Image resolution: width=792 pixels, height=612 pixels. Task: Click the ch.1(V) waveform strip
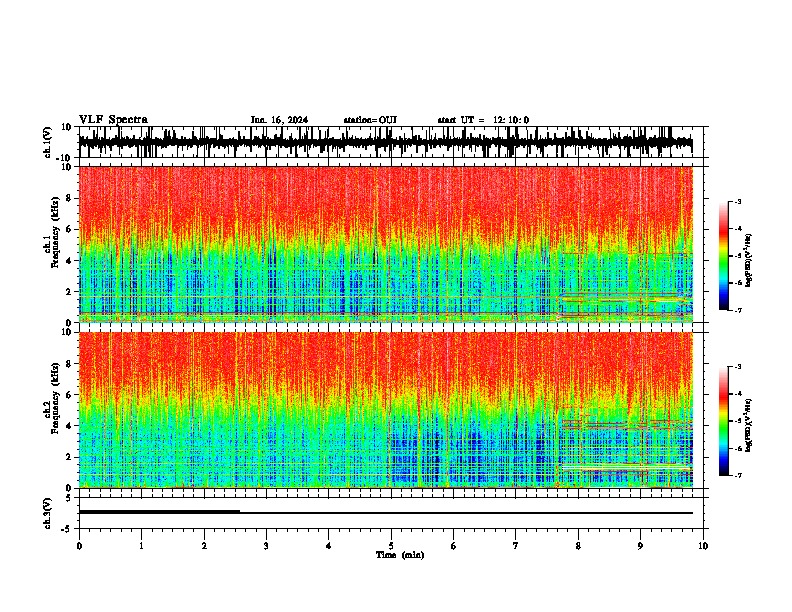point(385,142)
